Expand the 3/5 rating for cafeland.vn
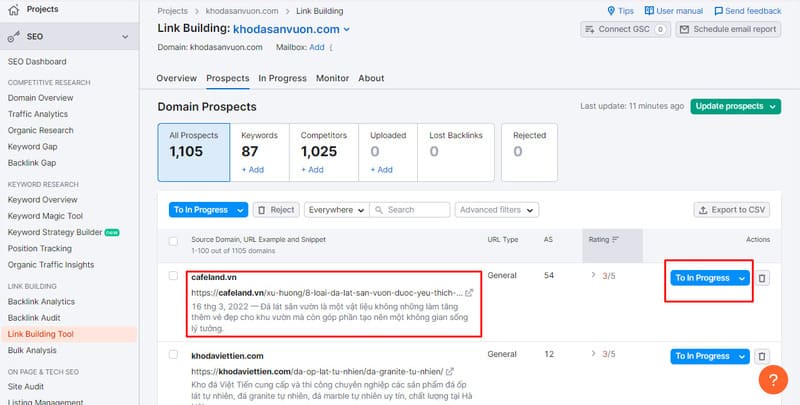 [594, 274]
